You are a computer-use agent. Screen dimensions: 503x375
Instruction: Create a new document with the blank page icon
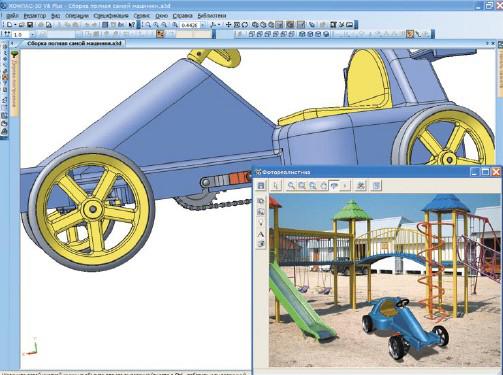[x=9, y=25]
